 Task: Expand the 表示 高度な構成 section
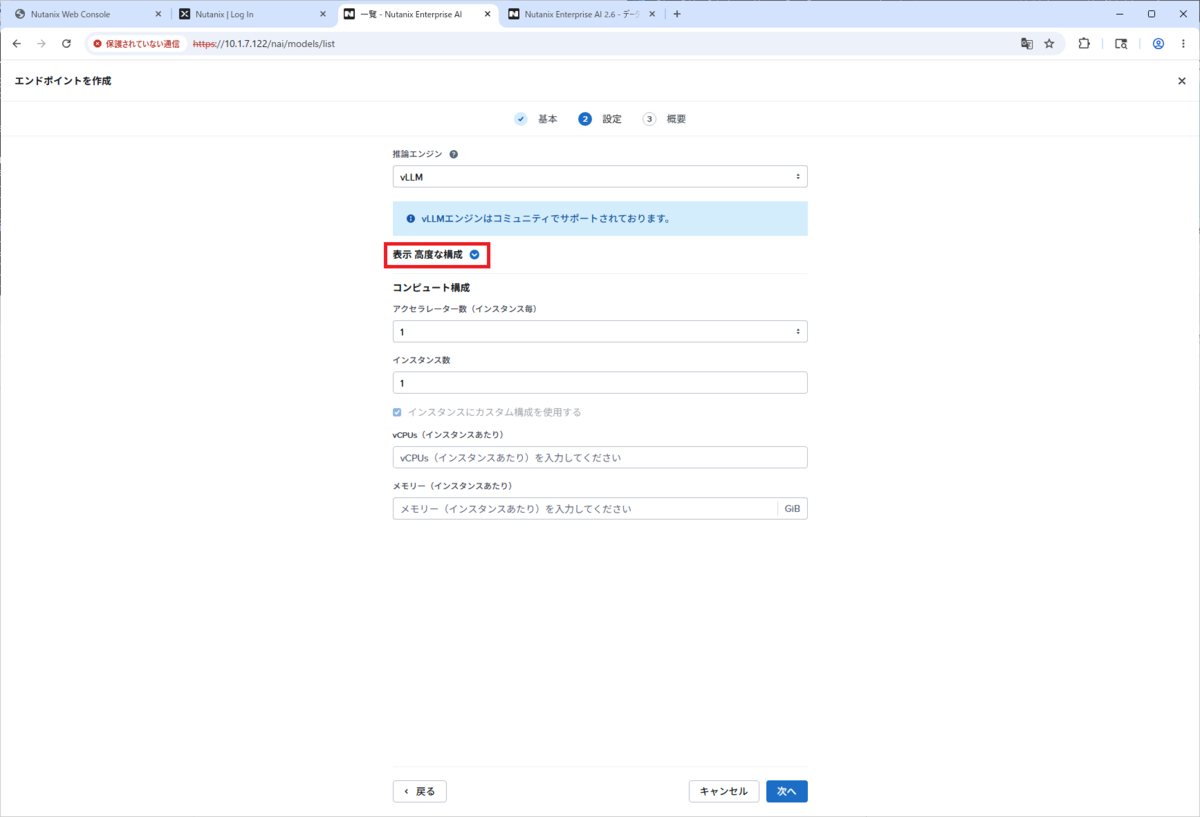[x=436, y=255]
